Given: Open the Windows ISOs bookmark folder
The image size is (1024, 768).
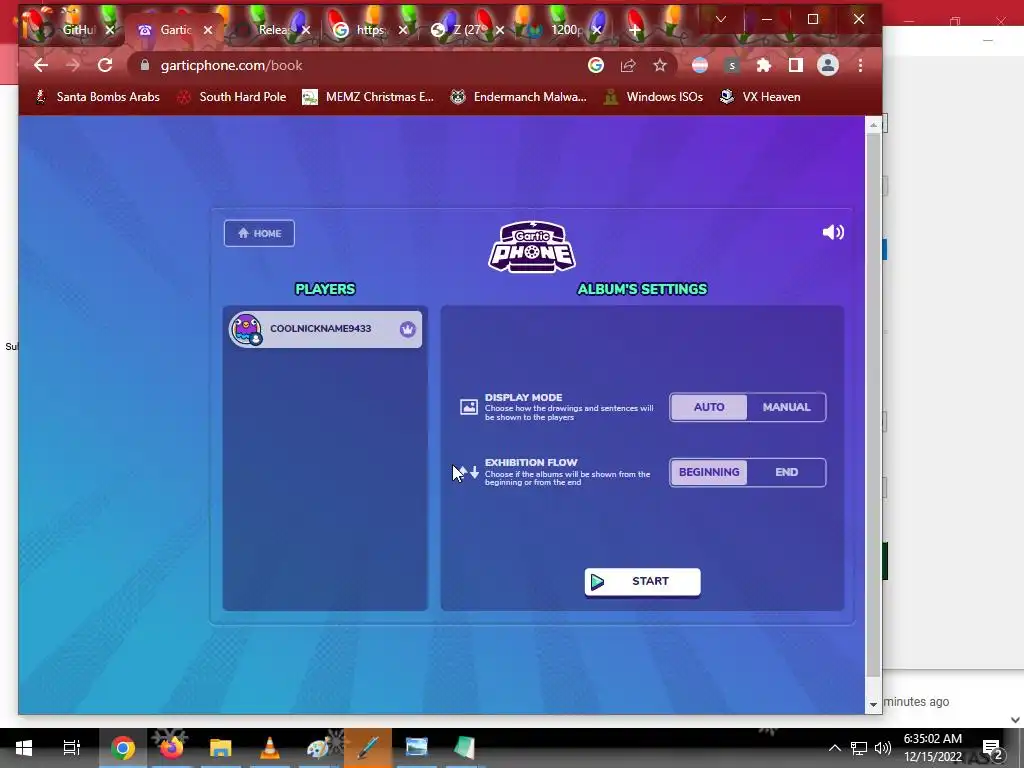Looking at the screenshot, I should pyautogui.click(x=653, y=97).
